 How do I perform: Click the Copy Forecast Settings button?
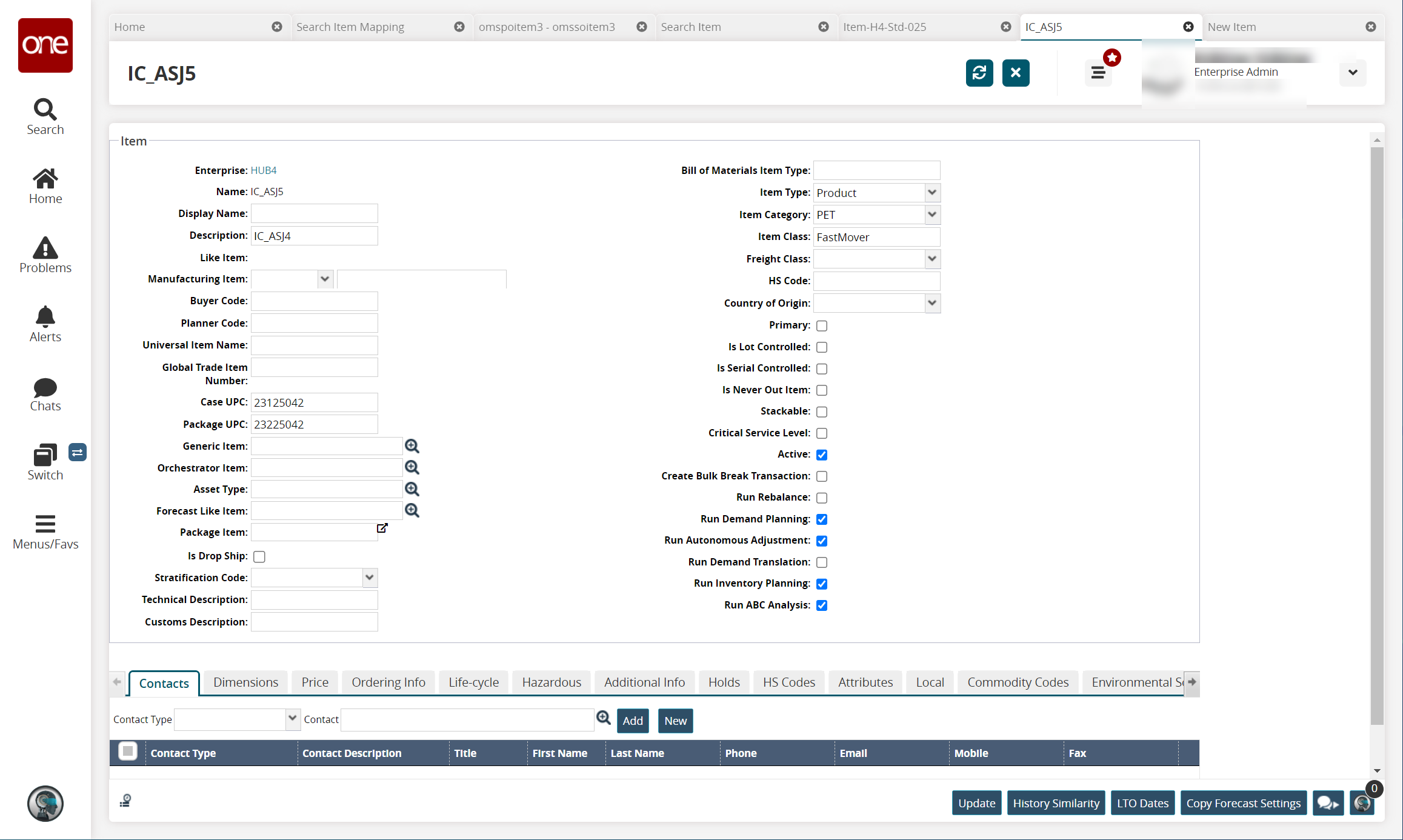pyautogui.click(x=1243, y=803)
